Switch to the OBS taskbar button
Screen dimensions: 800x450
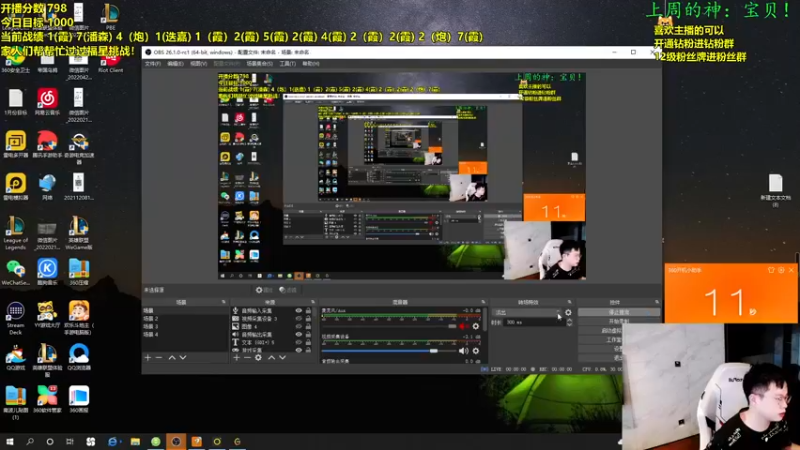pos(176,441)
